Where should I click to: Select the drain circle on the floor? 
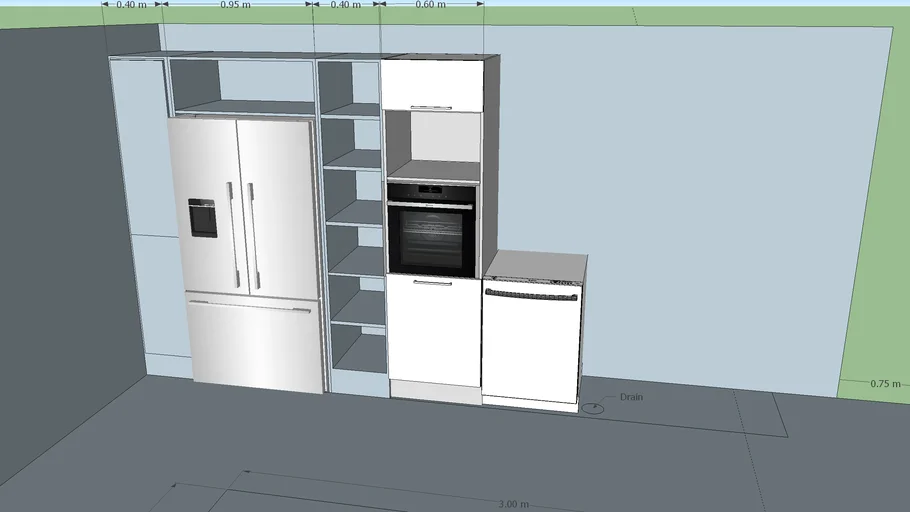[593, 408]
